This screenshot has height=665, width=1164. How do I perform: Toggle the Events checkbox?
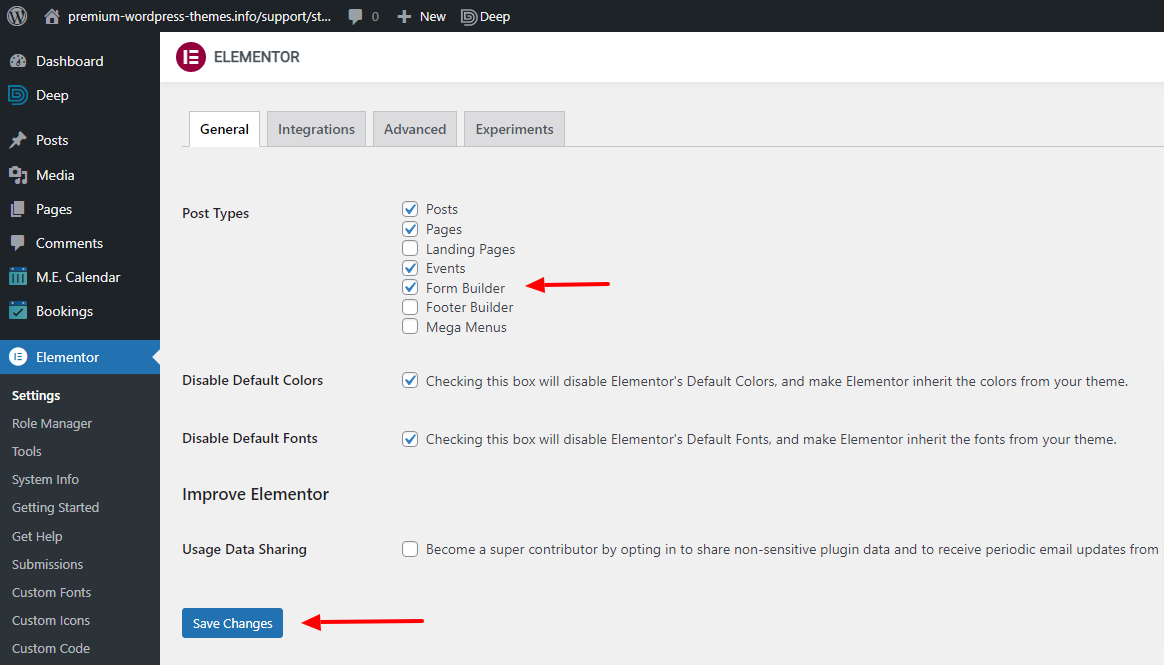point(410,267)
